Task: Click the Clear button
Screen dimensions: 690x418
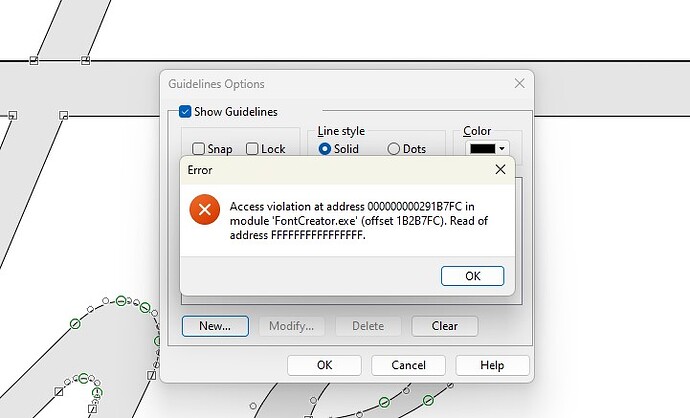Action: pyautogui.click(x=444, y=326)
